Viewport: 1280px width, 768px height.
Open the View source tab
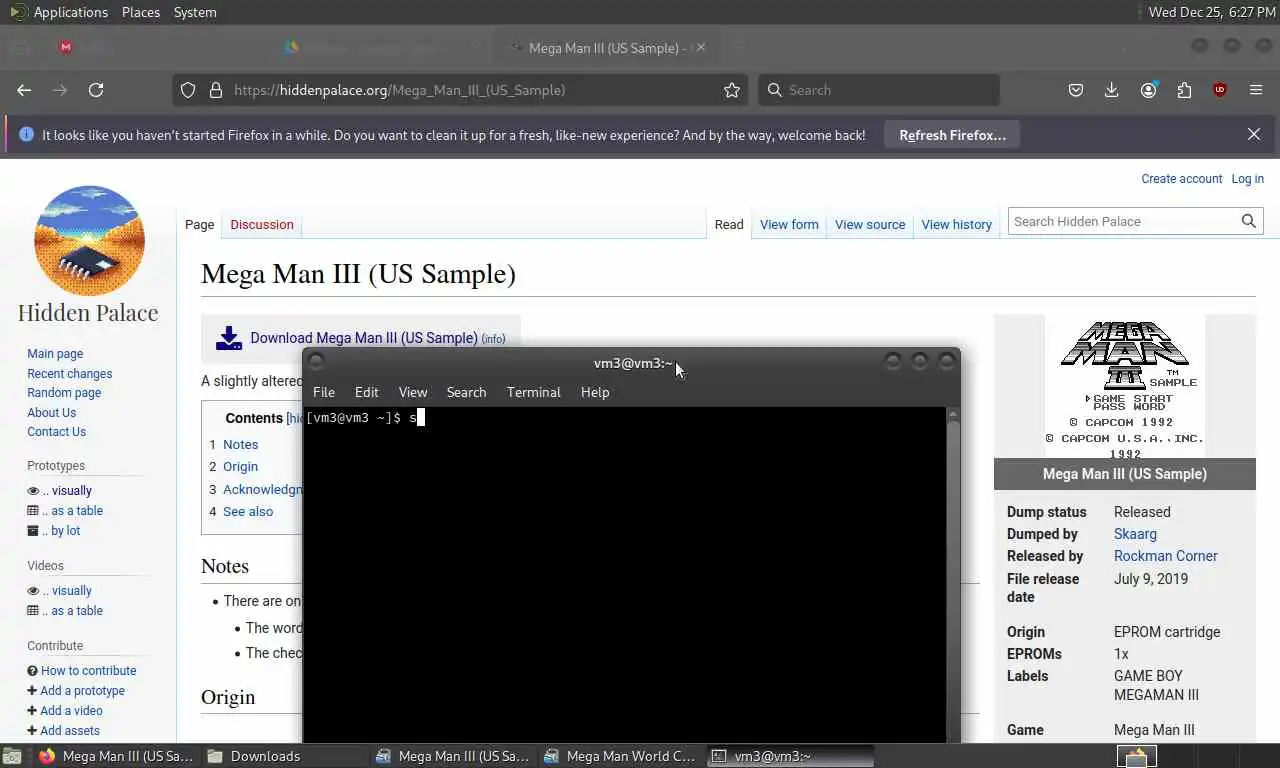pos(870,224)
